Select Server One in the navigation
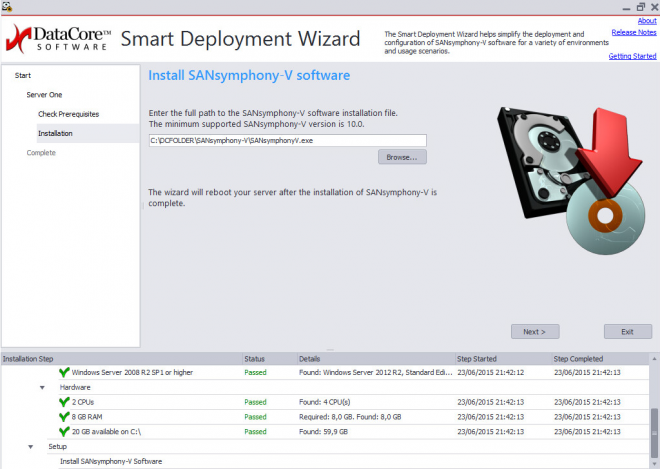Viewport: 660px width, 469px height. 44,95
